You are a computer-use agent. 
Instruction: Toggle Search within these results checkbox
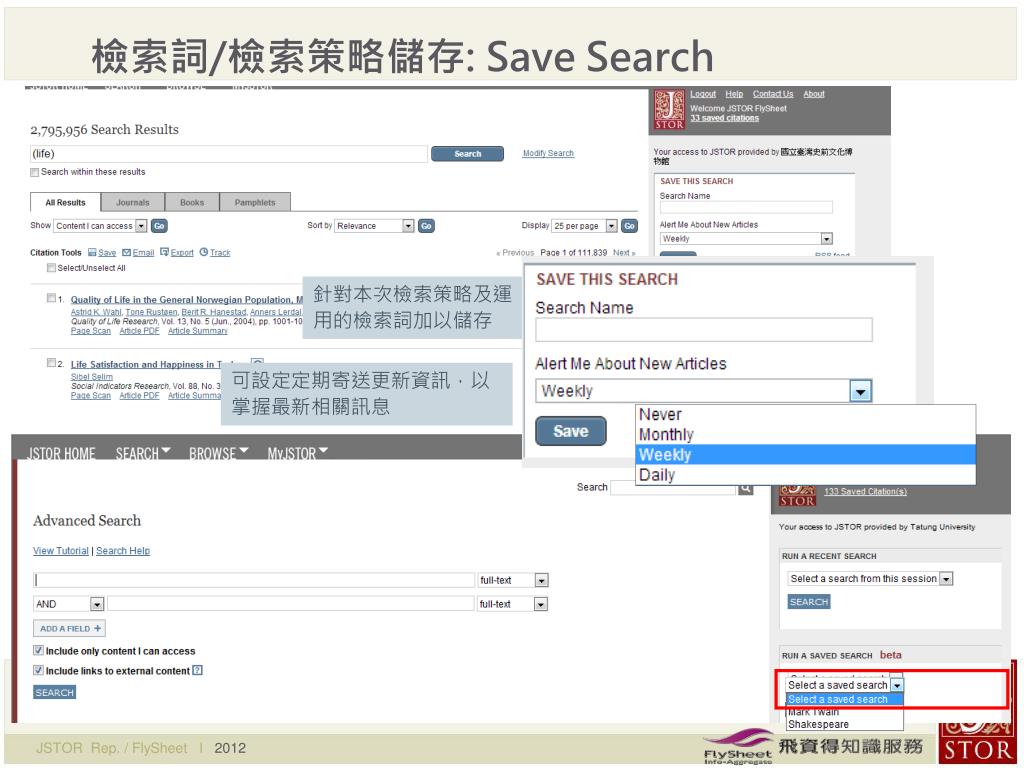[35, 172]
